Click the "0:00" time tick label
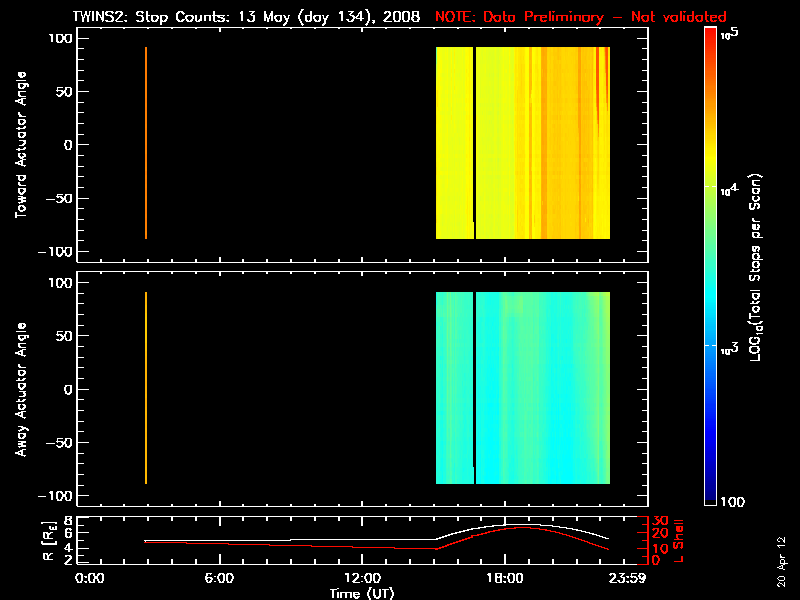Viewport: 800px width, 600px height. pyautogui.click(x=90, y=579)
